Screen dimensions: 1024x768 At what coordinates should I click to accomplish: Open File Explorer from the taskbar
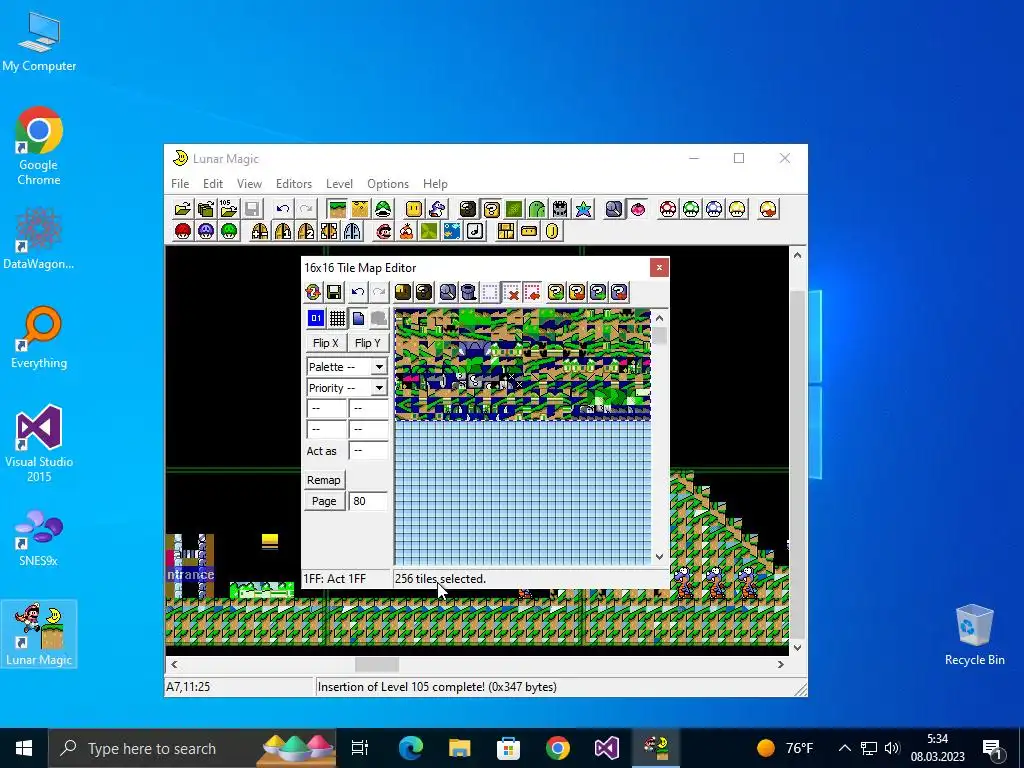(x=460, y=748)
